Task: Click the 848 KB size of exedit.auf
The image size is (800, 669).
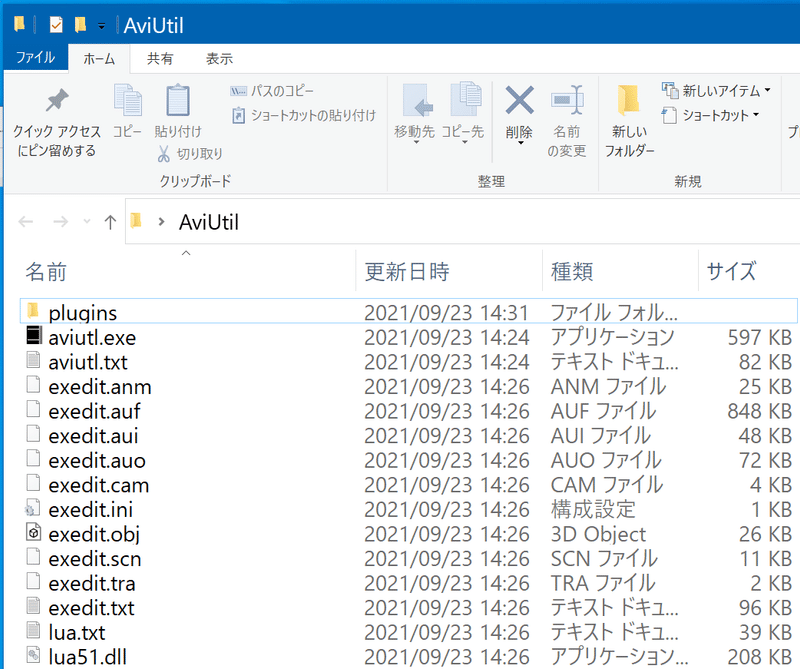Action: 760,411
